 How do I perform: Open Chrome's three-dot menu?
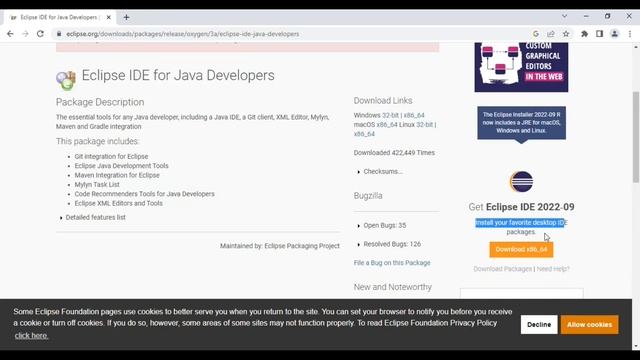tap(630, 34)
